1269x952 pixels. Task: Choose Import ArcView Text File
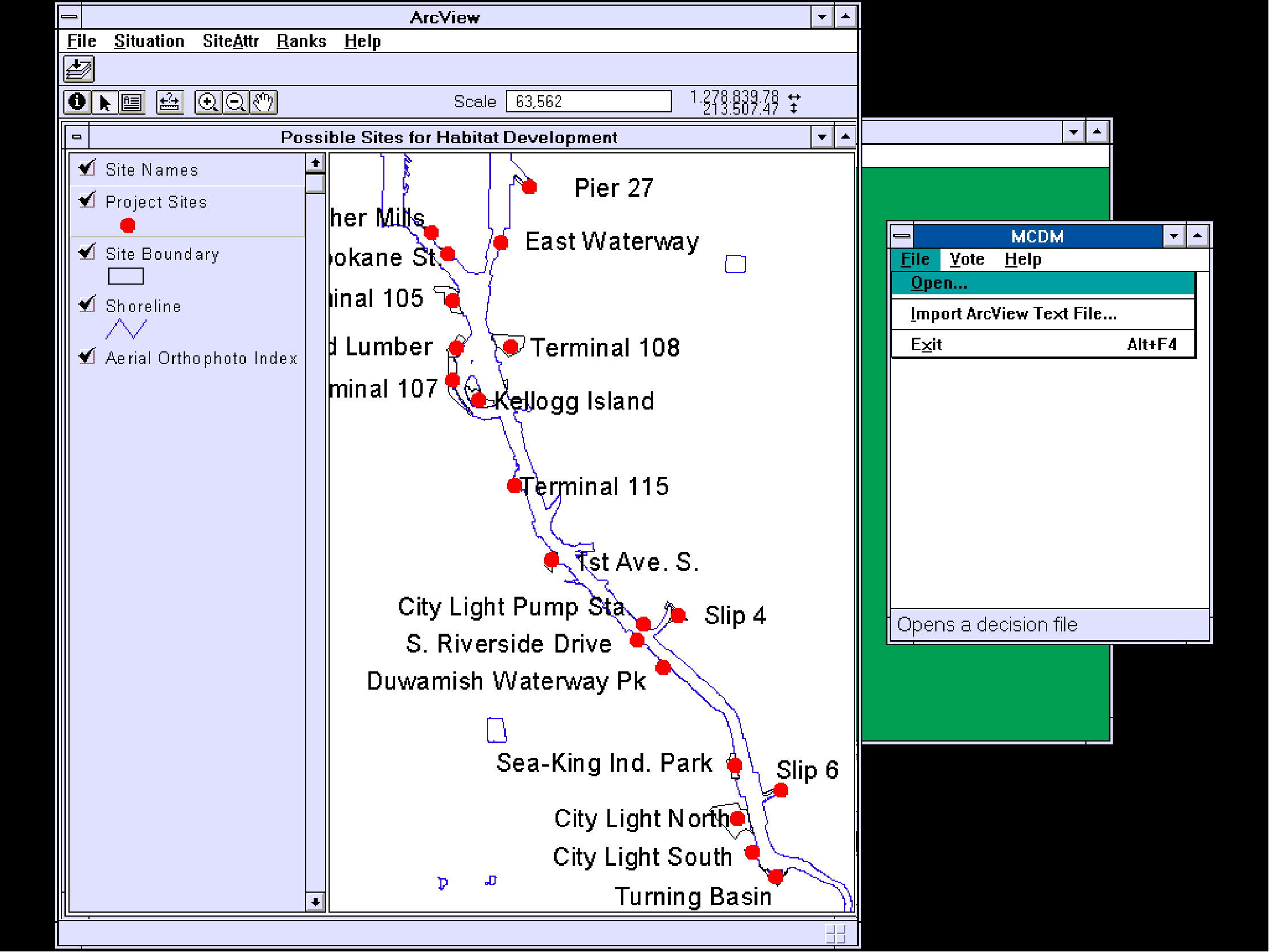1013,314
